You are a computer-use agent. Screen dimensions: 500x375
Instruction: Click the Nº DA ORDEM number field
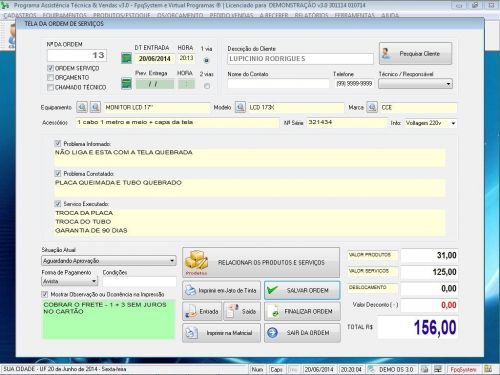point(77,55)
